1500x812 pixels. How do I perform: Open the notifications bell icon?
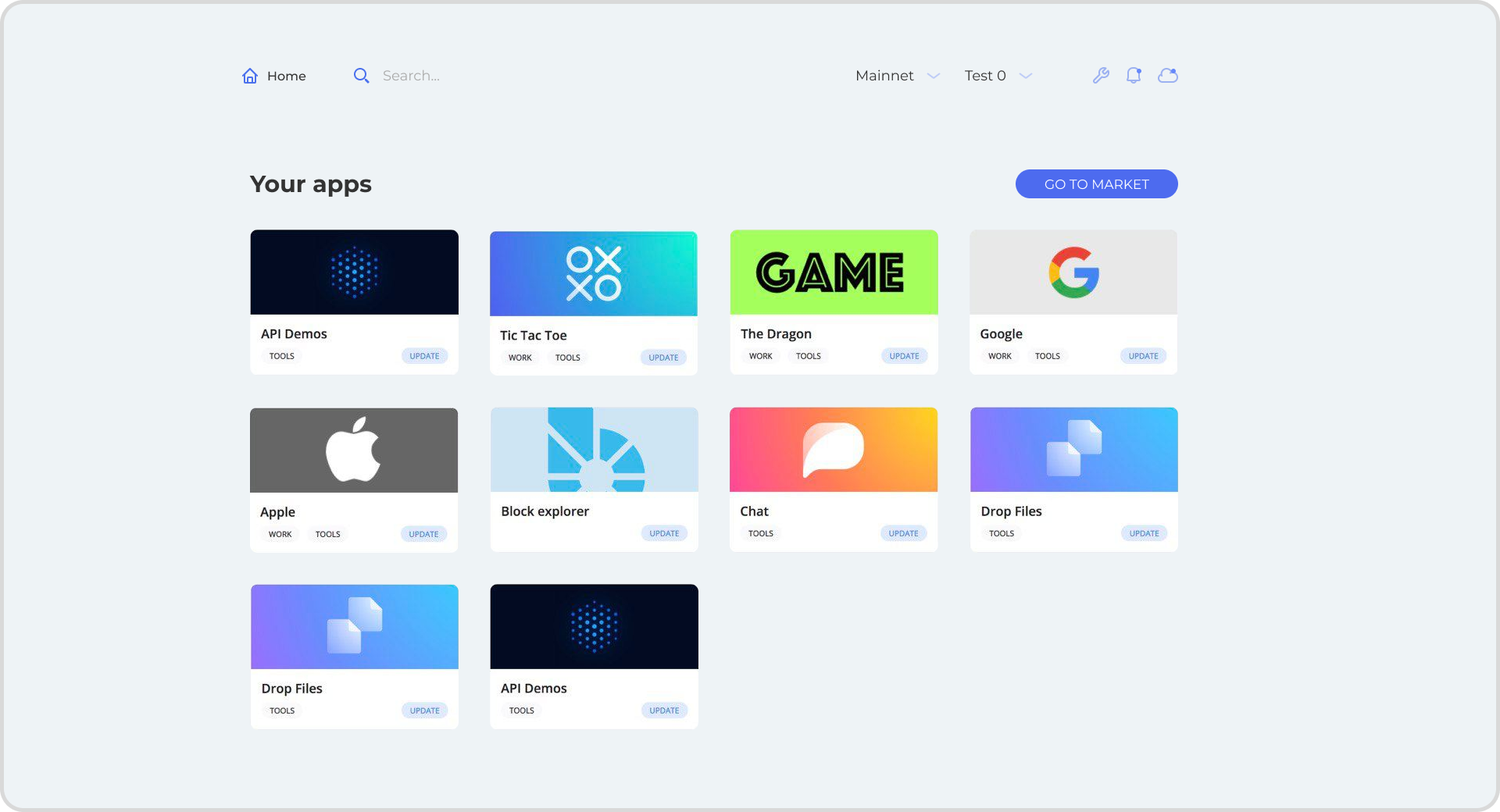tap(1134, 76)
